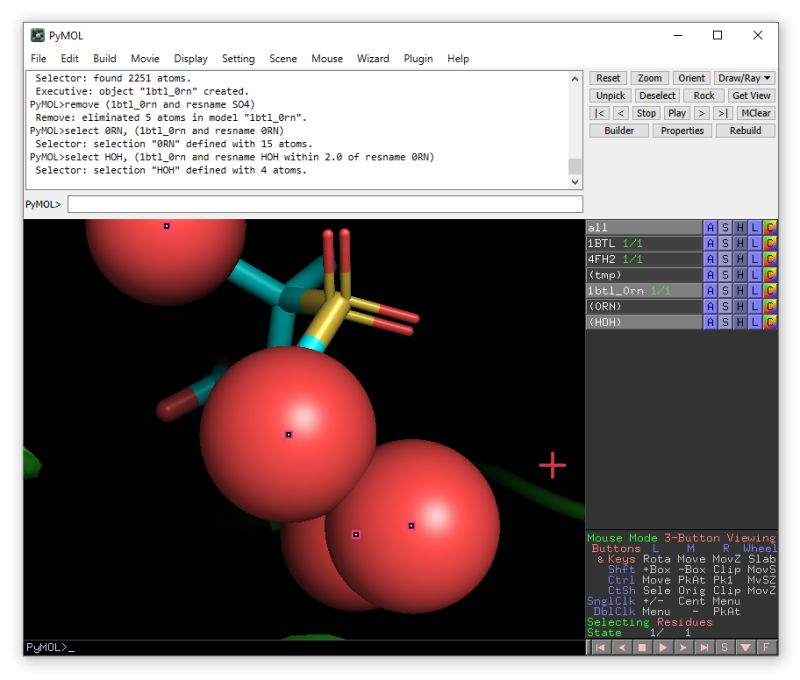800x680 pixels.
Task: Open the Mouse menu
Action: [327, 59]
